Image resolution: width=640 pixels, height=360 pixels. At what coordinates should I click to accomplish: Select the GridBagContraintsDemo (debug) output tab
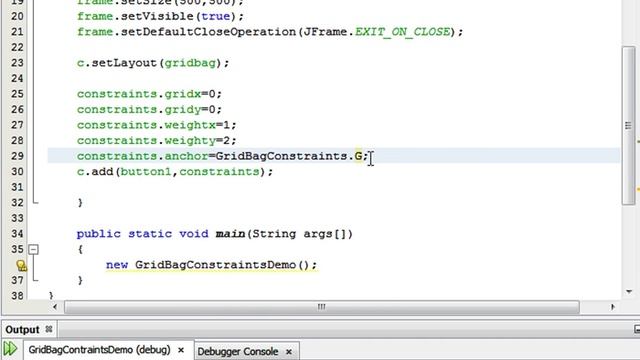99,350
